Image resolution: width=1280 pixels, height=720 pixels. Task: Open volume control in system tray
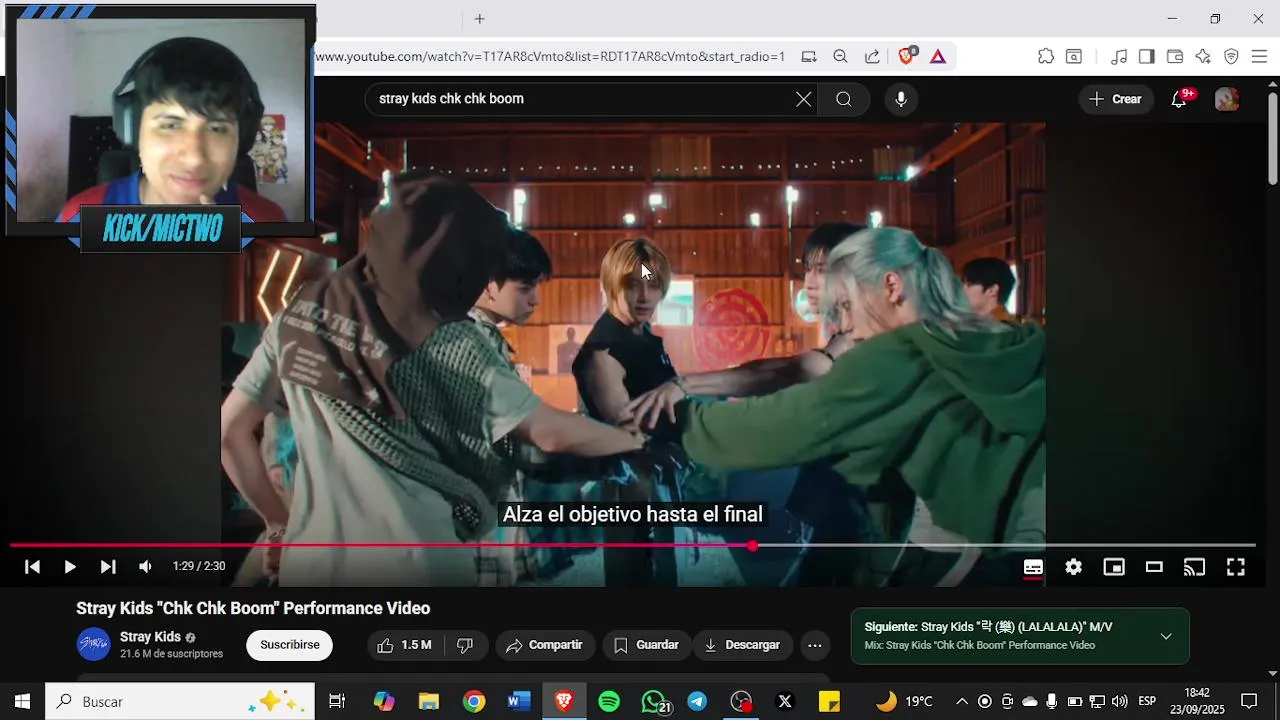1119,701
